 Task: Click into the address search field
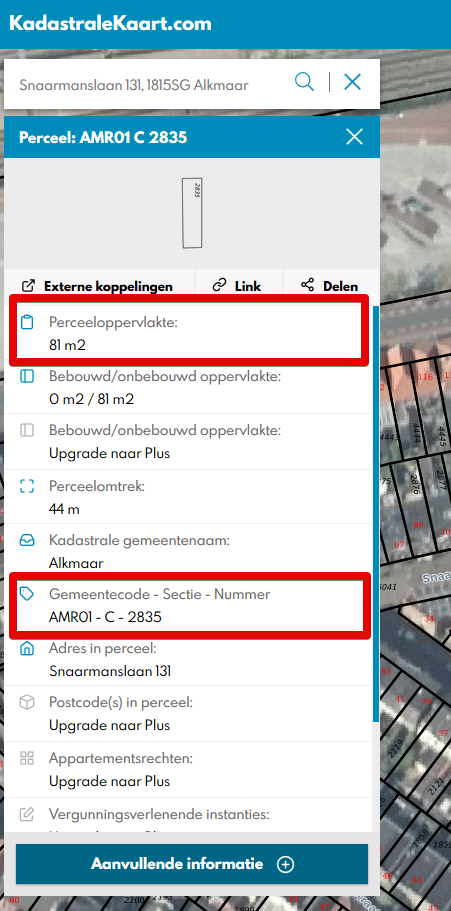pos(151,85)
